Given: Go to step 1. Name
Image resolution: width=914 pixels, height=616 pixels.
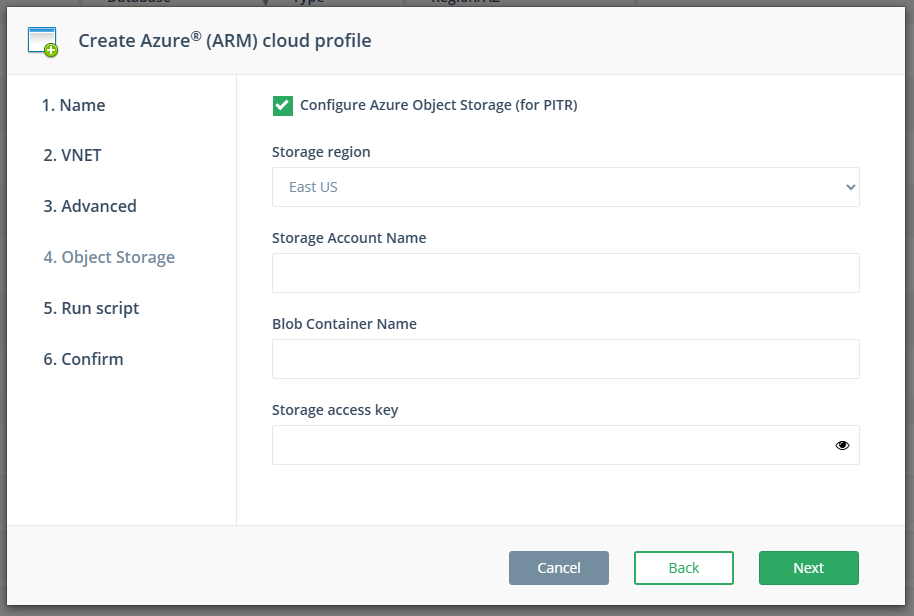Looking at the screenshot, I should point(73,105).
